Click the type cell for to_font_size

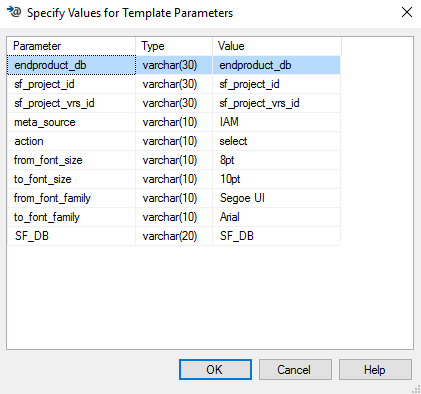174,179
